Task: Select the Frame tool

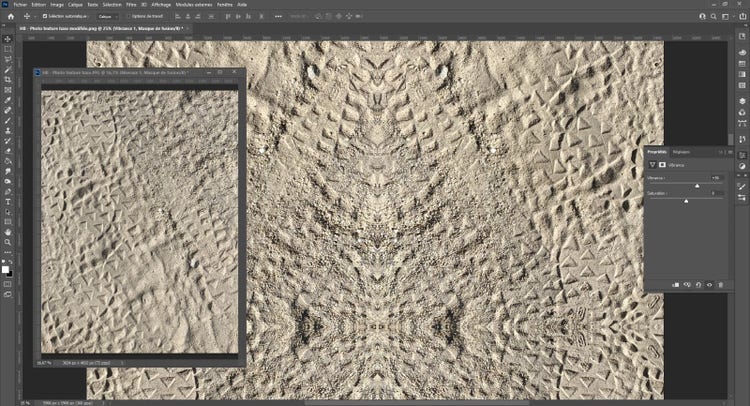Action: 8,90
